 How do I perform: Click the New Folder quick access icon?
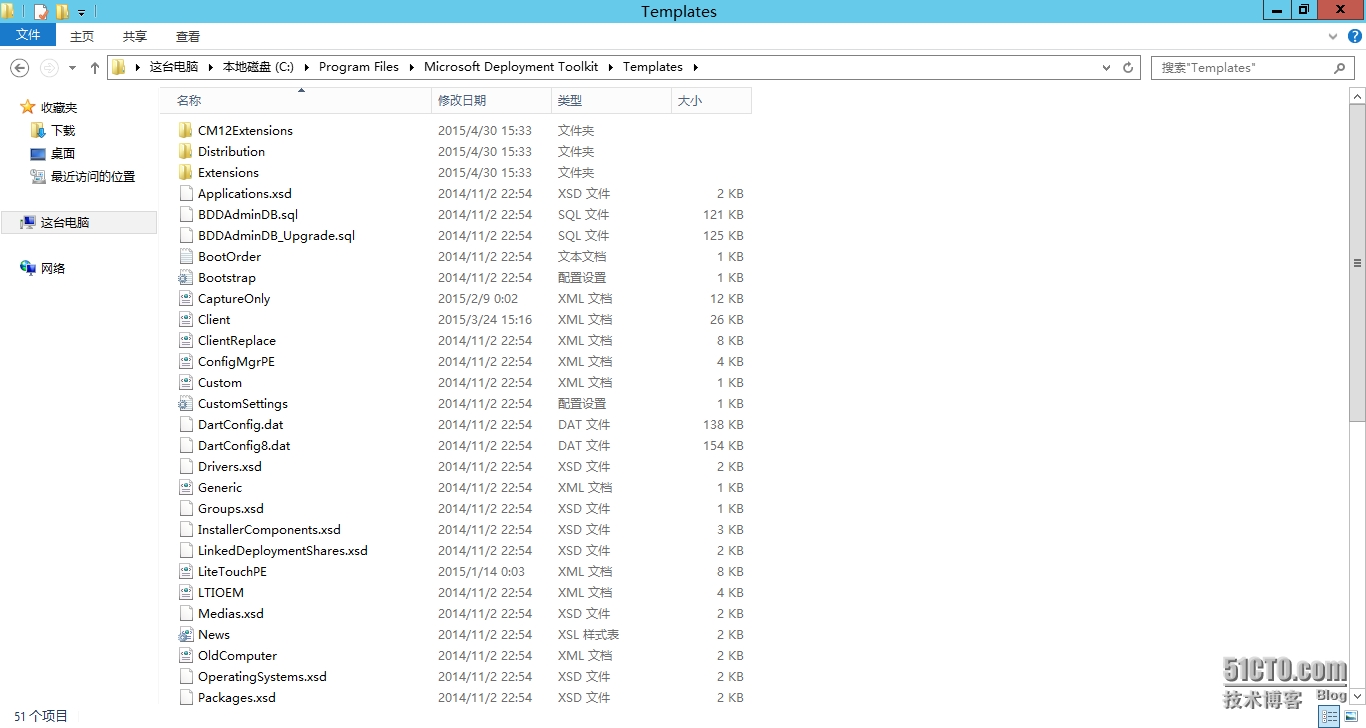pyautogui.click(x=62, y=12)
